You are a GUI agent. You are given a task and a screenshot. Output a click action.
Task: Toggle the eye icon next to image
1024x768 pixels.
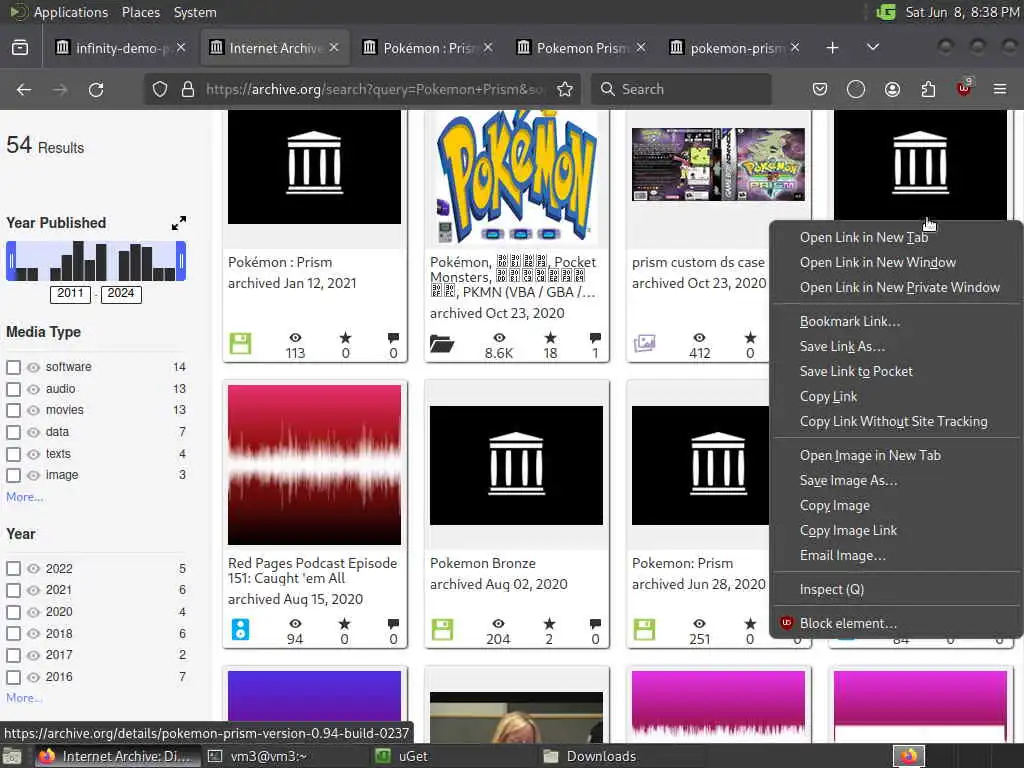(33, 475)
